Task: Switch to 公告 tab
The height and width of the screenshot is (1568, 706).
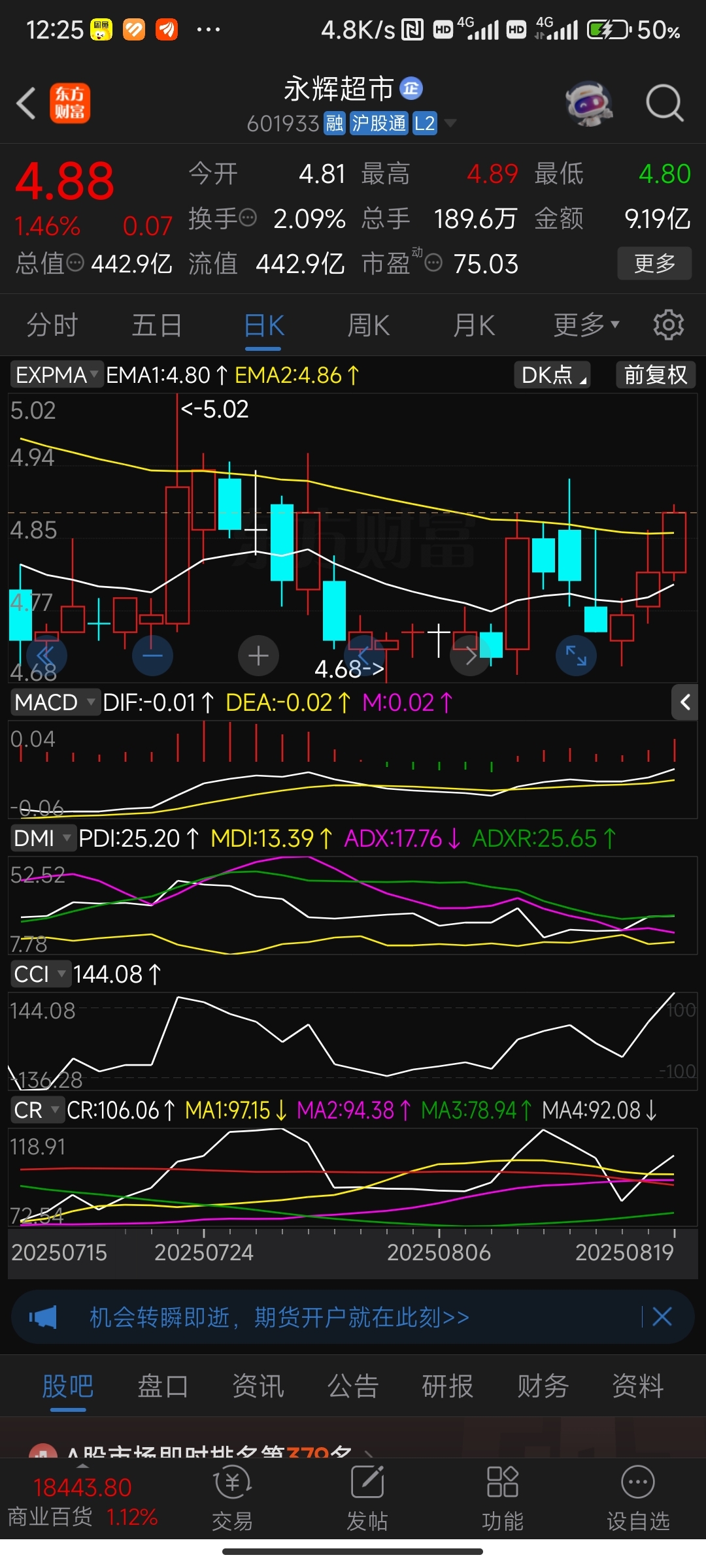Action: 353,1385
